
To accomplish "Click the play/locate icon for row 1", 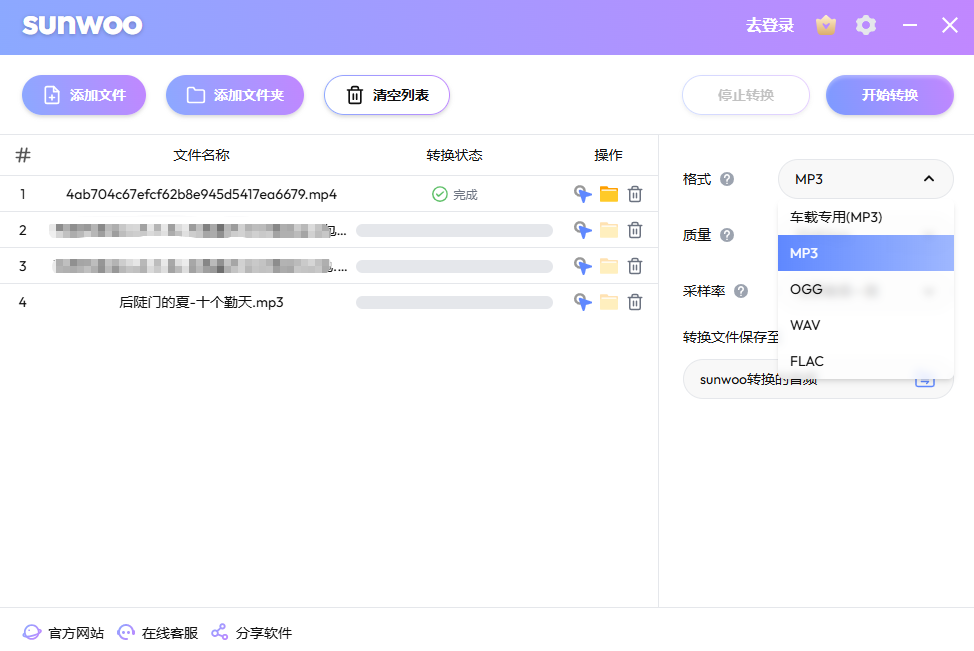I will (583, 194).
